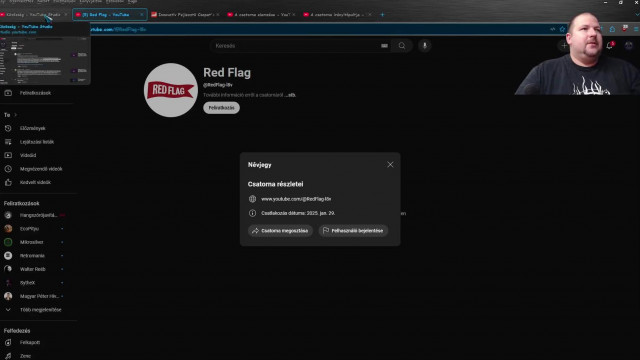Click the magnifier search button
This screenshot has width=640, height=360.
pyautogui.click(x=402, y=46)
